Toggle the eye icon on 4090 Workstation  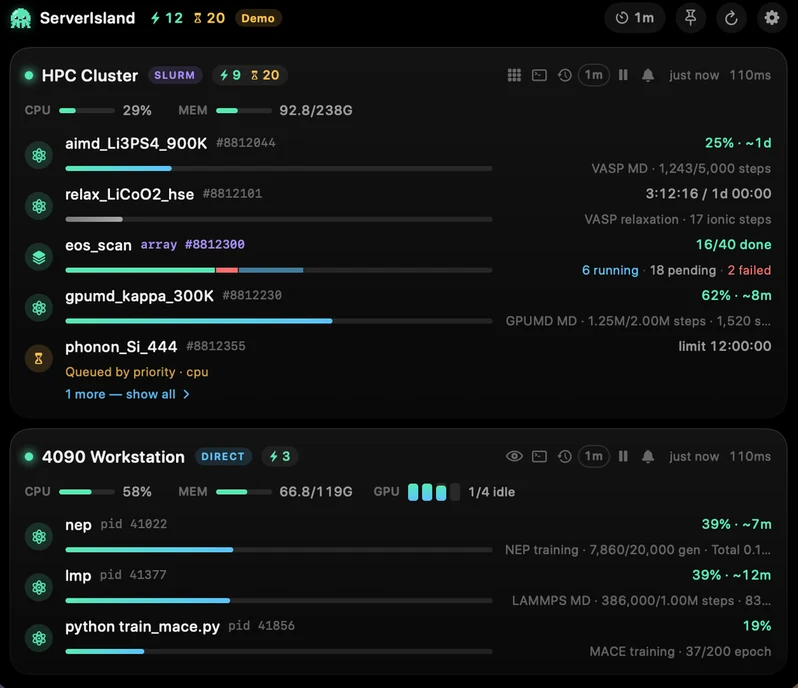(x=514, y=456)
